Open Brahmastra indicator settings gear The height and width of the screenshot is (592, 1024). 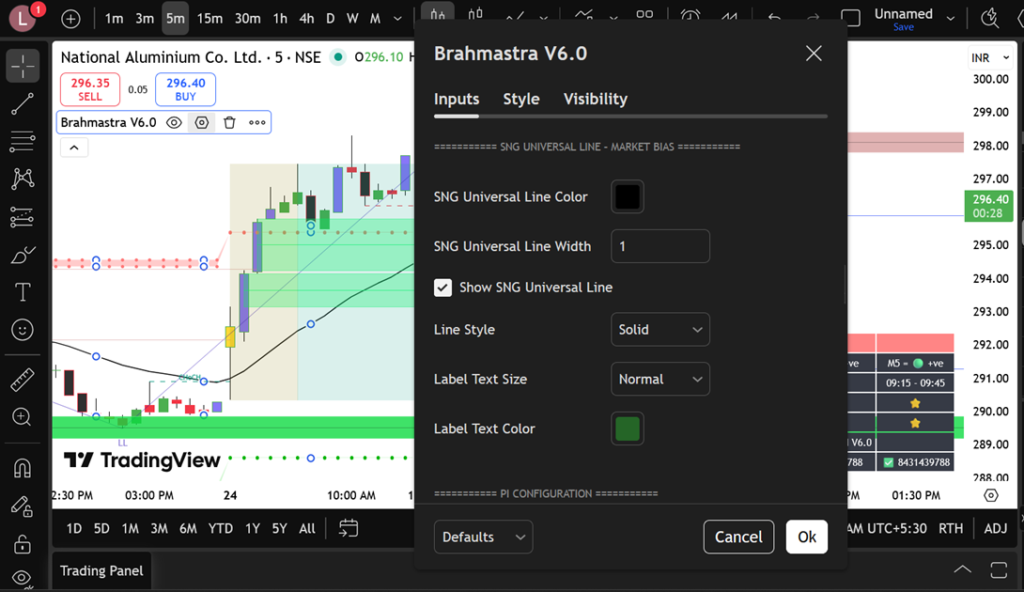pyautogui.click(x=201, y=122)
